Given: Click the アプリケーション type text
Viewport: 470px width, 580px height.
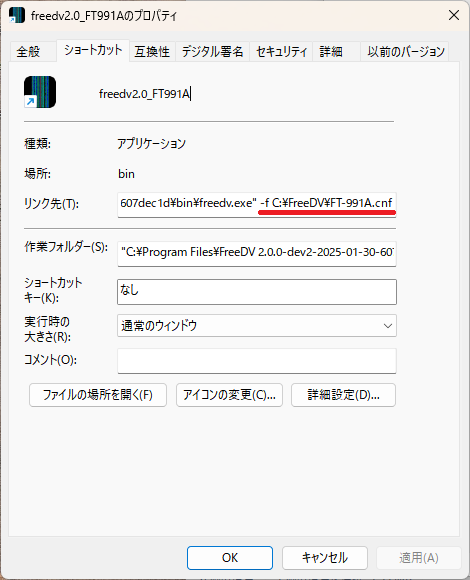Looking at the screenshot, I should point(152,143).
